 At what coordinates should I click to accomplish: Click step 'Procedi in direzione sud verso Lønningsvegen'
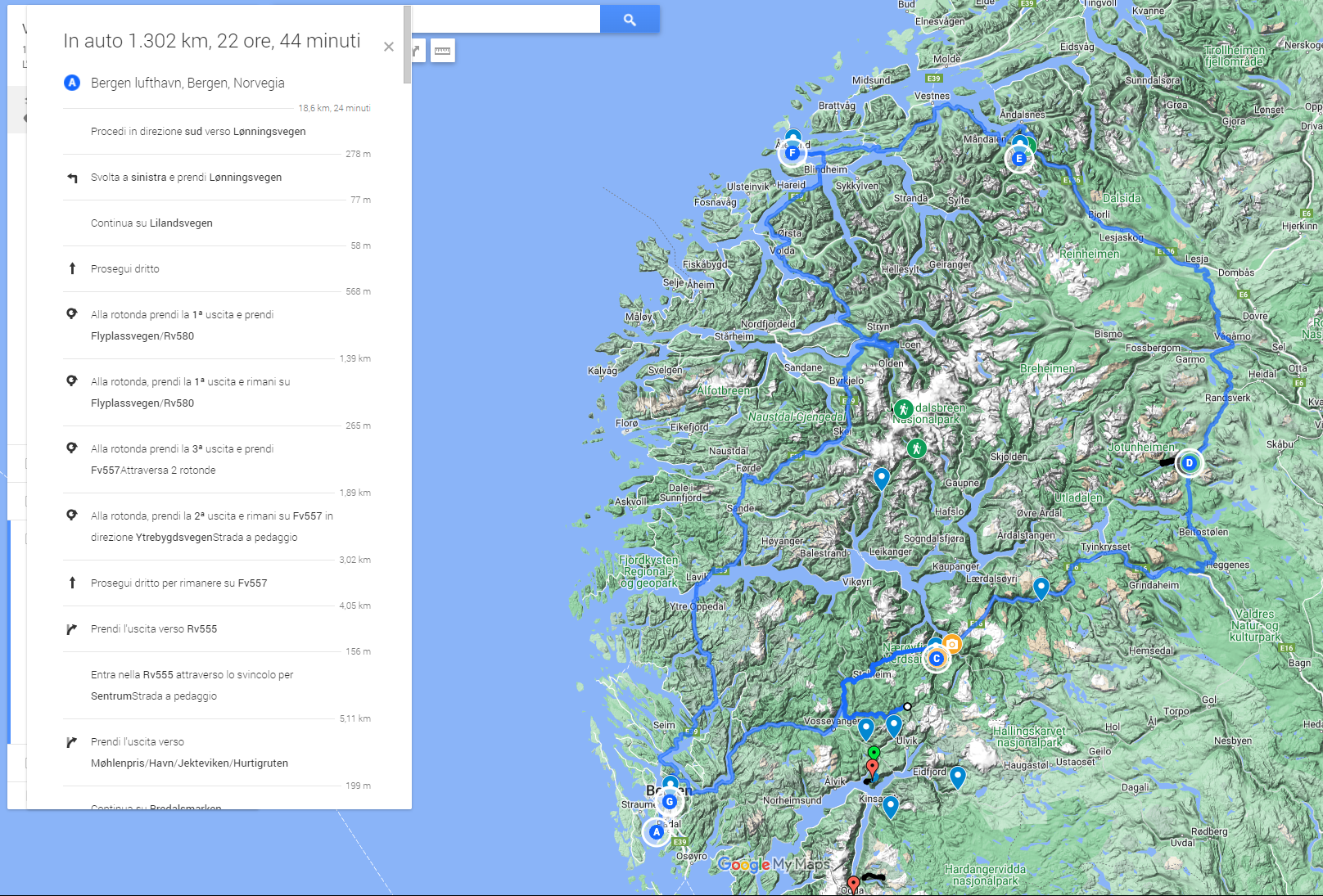pyautogui.click(x=198, y=131)
